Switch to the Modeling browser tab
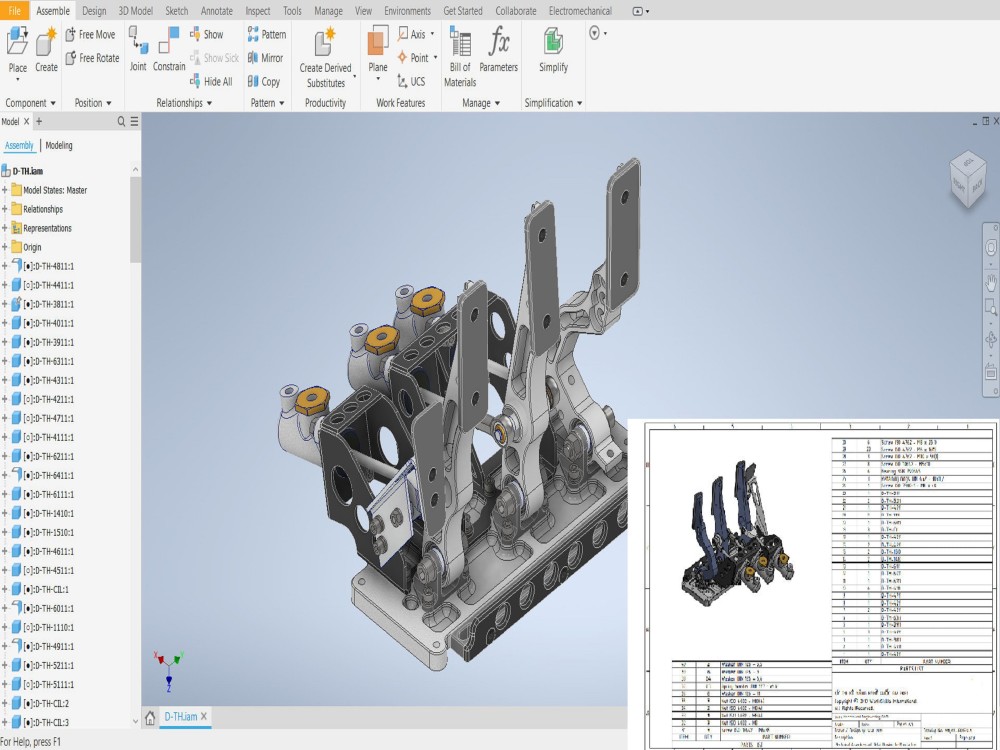The height and width of the screenshot is (750, 1000). [58, 144]
